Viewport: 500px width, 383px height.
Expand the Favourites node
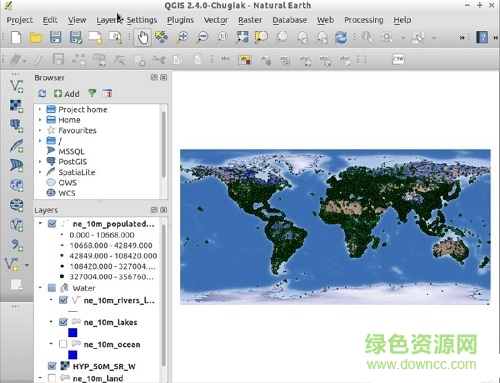tap(40, 130)
